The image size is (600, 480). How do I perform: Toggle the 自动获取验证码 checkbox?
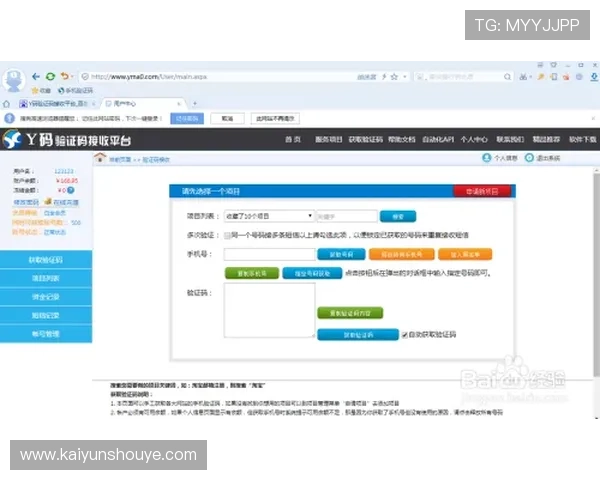coord(405,335)
